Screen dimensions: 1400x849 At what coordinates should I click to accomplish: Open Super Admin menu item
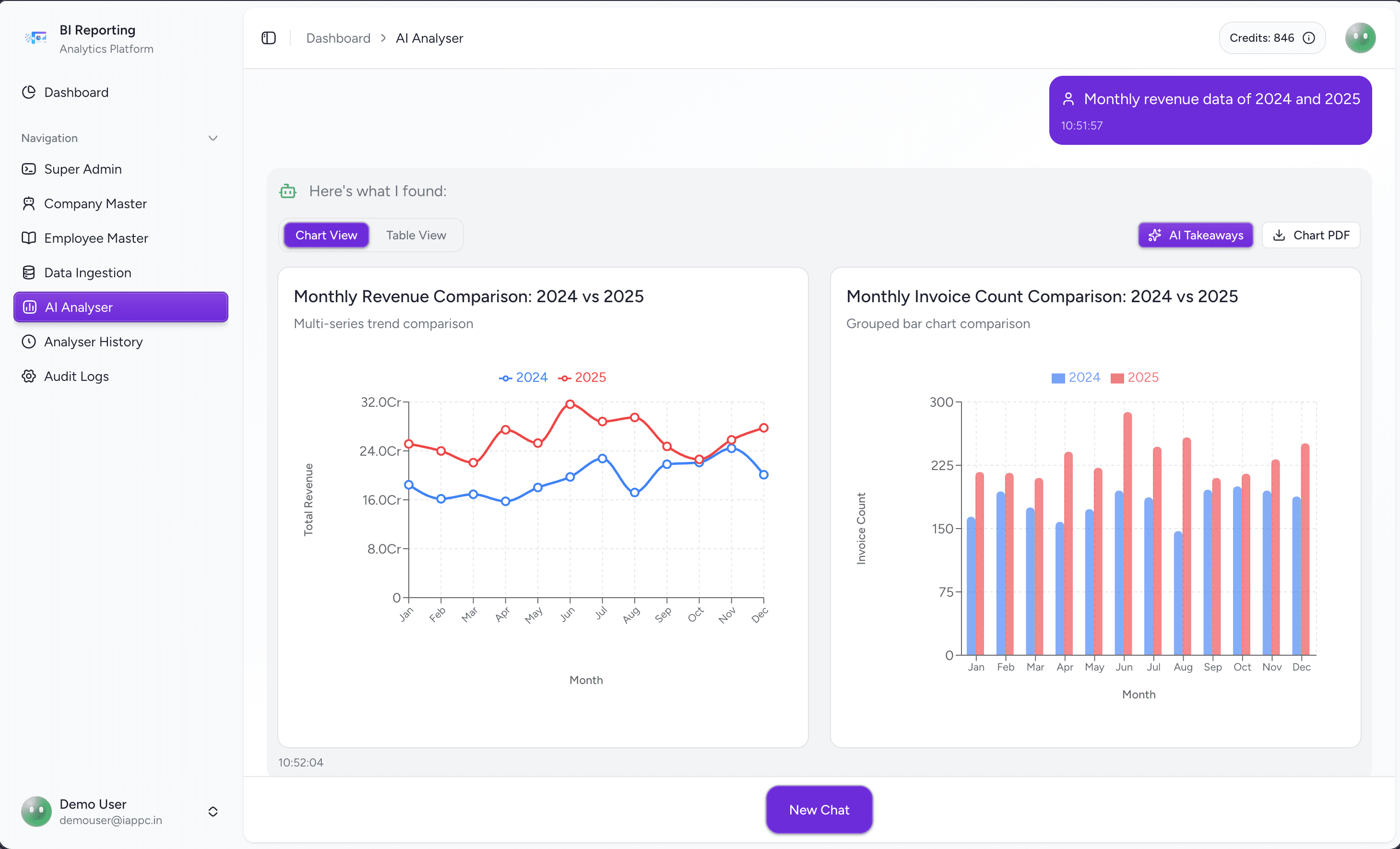(x=121, y=169)
